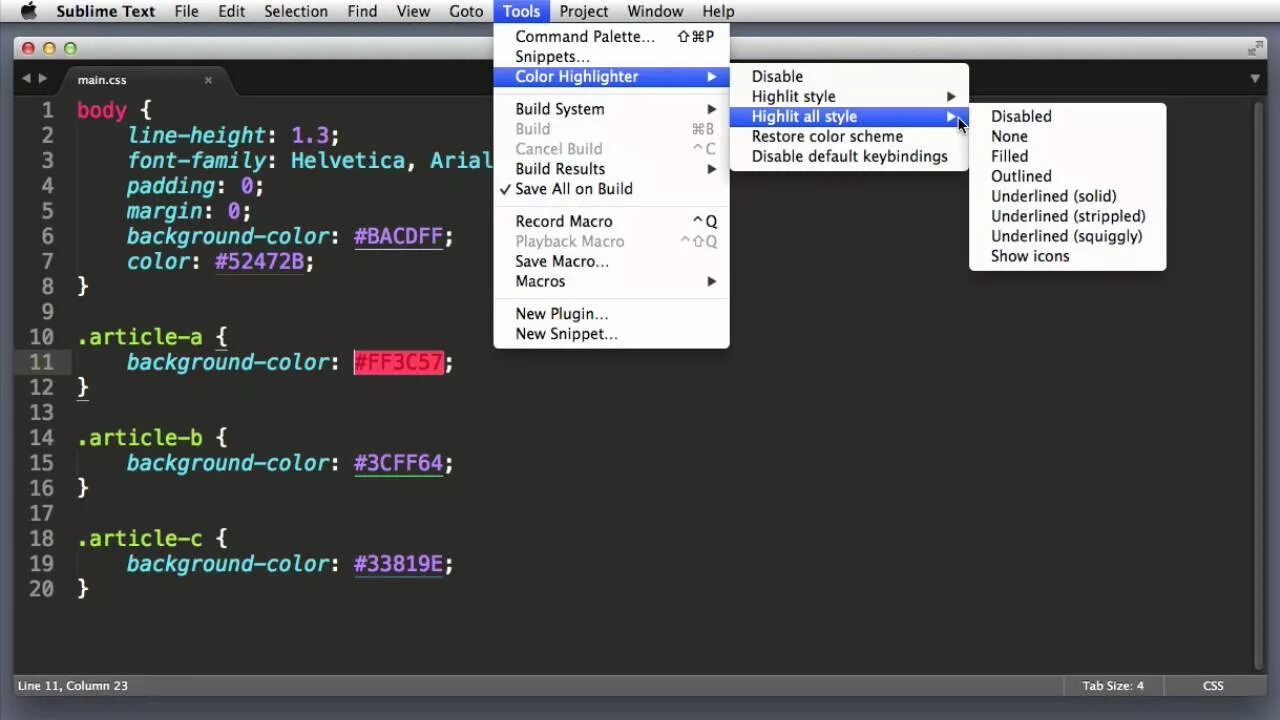Choose Disabled highlight style option
The width and height of the screenshot is (1280, 720).
point(1067,116)
